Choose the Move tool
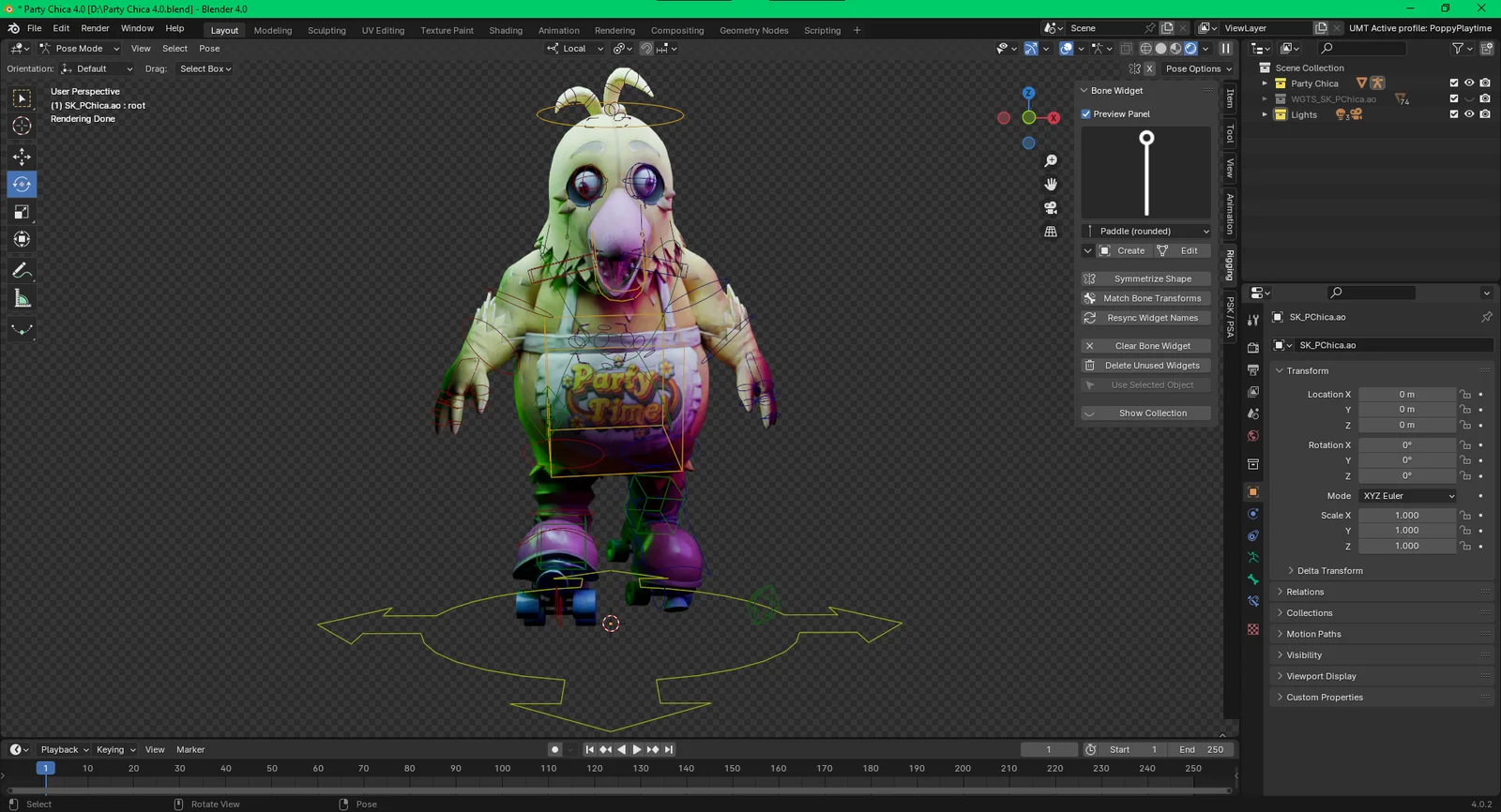This screenshot has height=812, width=1501. [x=22, y=157]
